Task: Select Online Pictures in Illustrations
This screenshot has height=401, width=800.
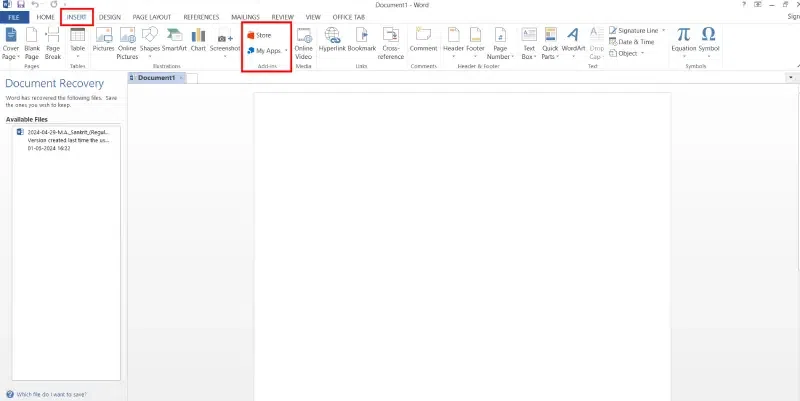Action: point(127,43)
